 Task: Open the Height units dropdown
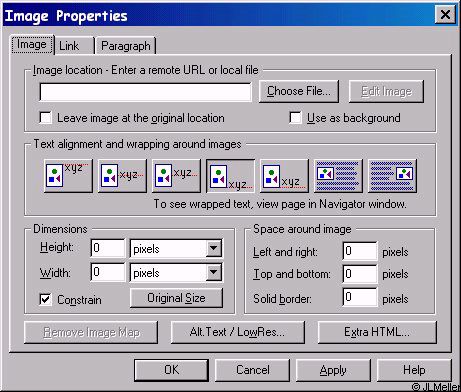[213, 248]
